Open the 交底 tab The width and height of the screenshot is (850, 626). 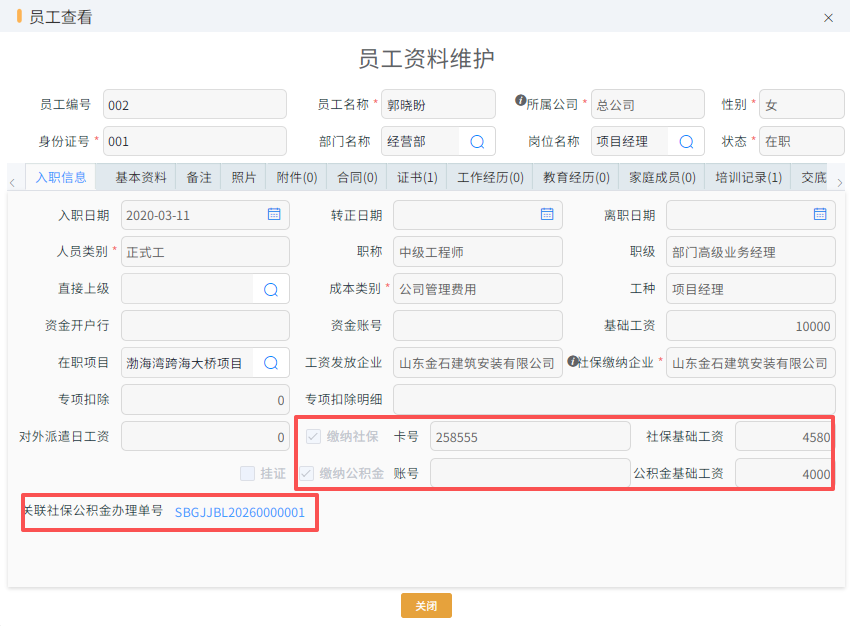point(814,177)
